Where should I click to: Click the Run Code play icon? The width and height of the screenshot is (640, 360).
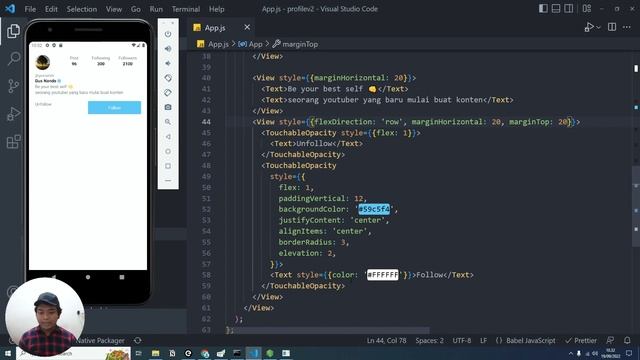(x=588, y=27)
